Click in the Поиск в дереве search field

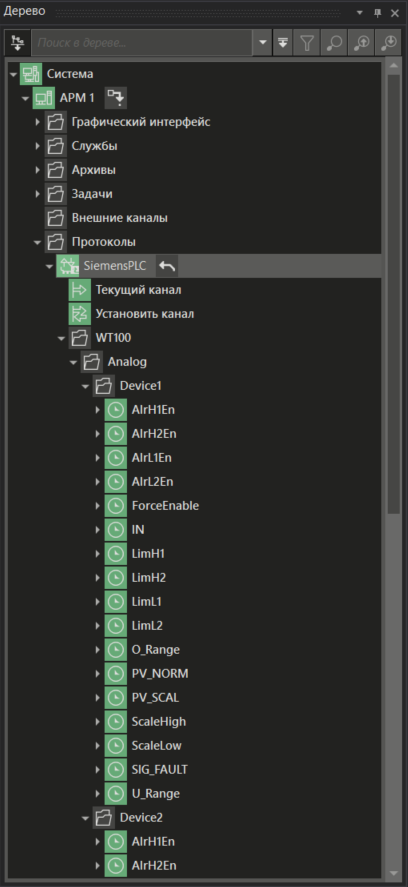pyautogui.click(x=141, y=44)
